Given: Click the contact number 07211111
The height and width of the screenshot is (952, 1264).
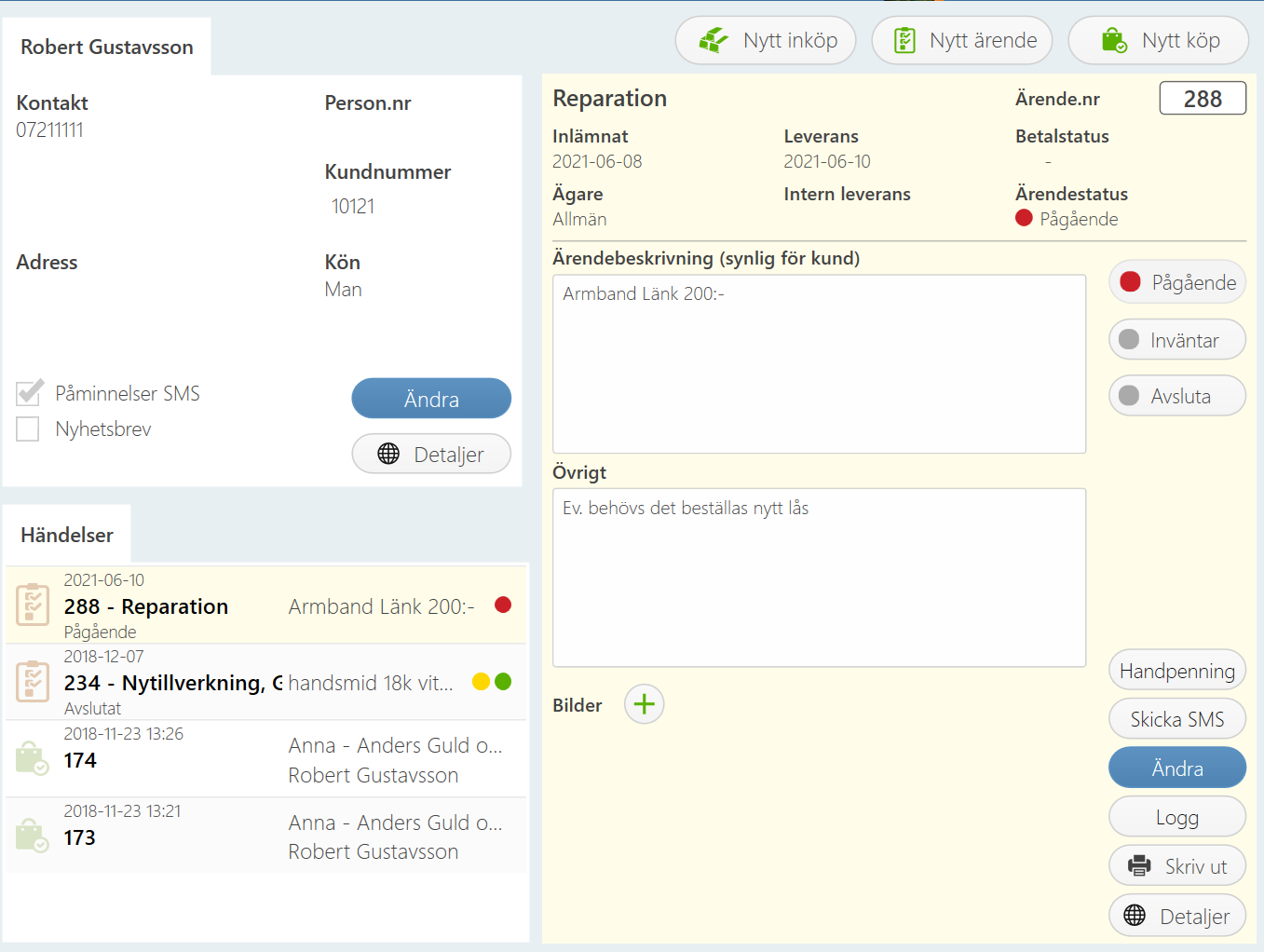Looking at the screenshot, I should (x=49, y=129).
